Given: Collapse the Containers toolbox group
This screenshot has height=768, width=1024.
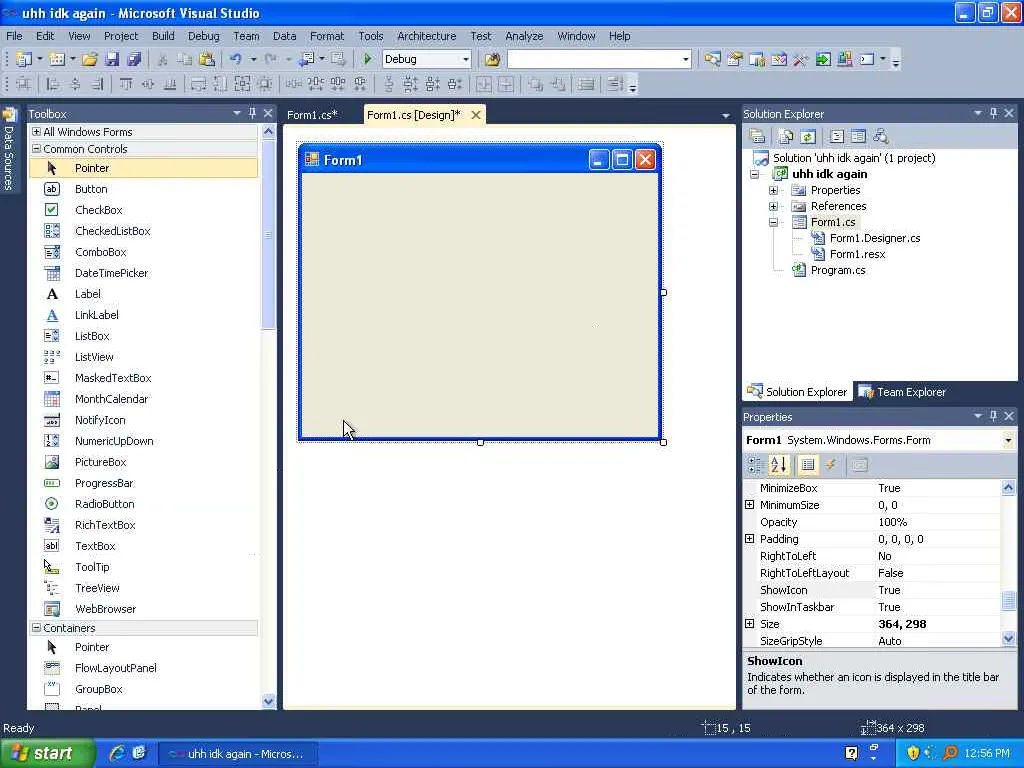Looking at the screenshot, I should (x=37, y=628).
